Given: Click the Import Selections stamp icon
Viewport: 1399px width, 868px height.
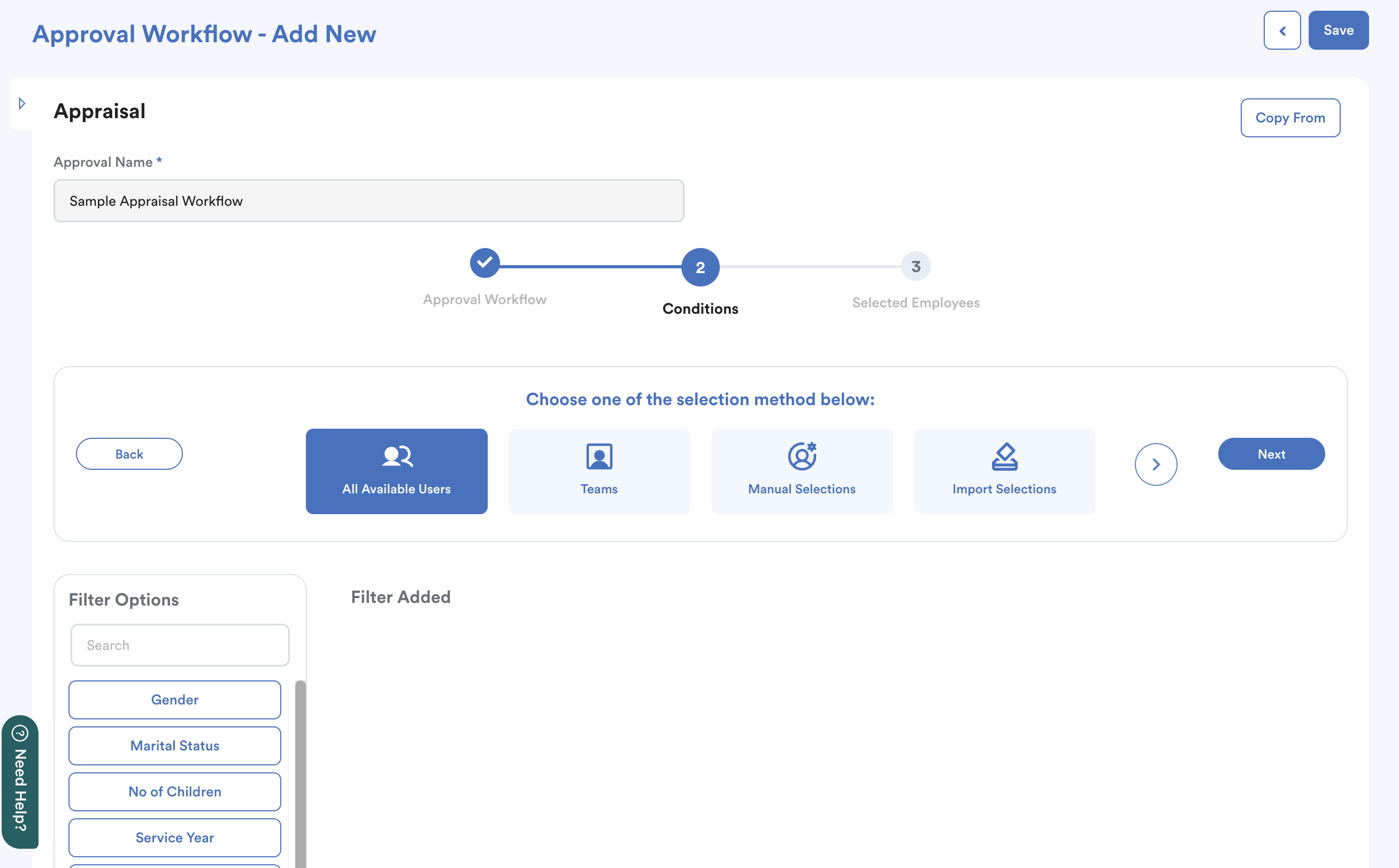Looking at the screenshot, I should pos(1004,456).
